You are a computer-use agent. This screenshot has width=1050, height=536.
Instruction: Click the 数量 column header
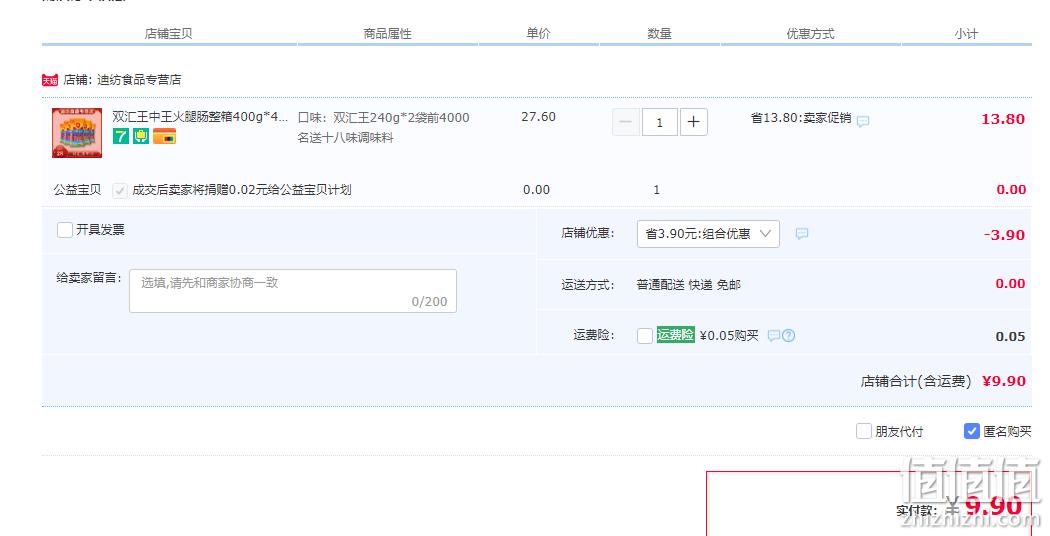[660, 34]
